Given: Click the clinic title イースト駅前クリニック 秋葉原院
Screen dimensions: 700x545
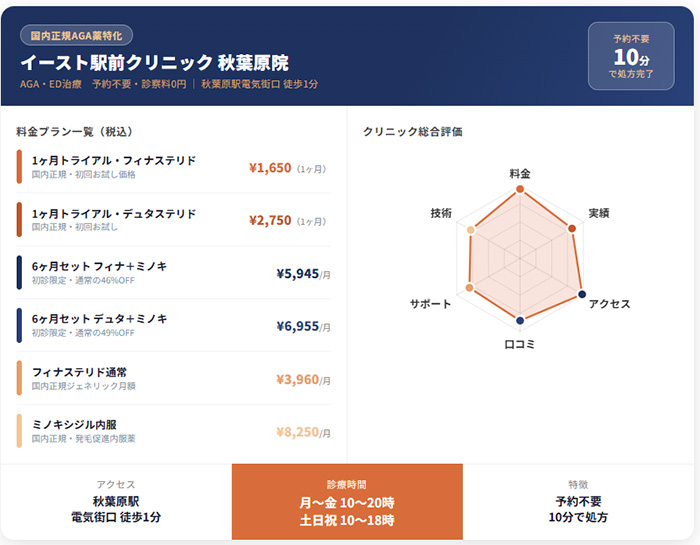Looking at the screenshot, I should point(154,62).
